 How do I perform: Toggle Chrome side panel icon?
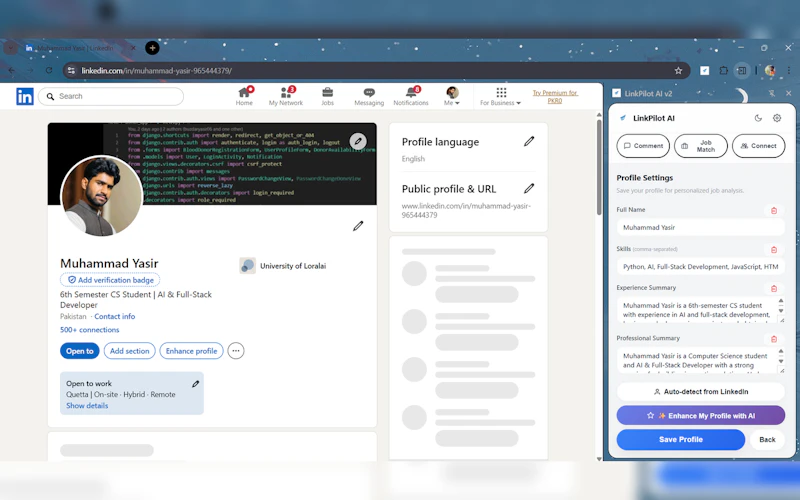coord(741,71)
